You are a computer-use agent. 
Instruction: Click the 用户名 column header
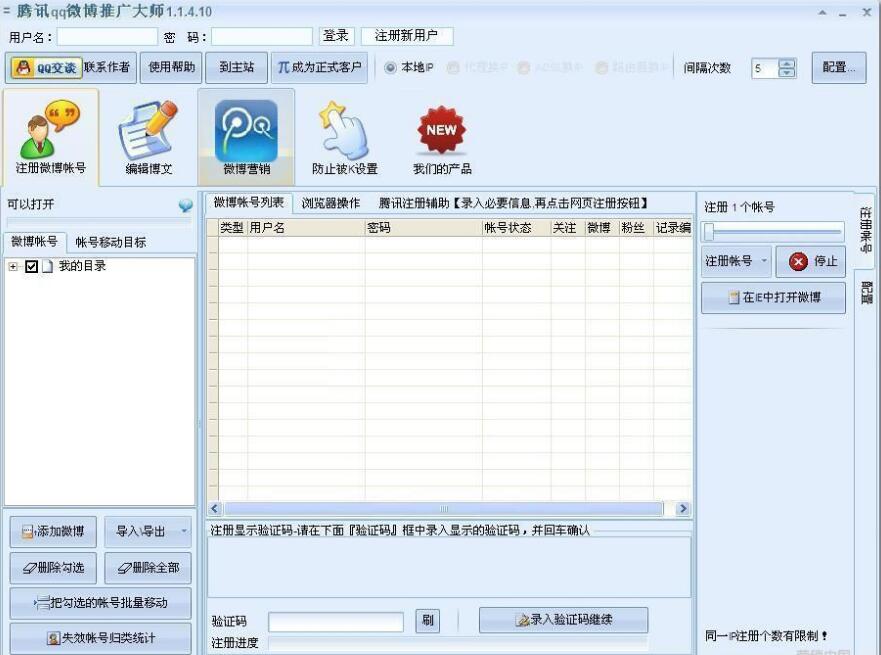[306, 228]
